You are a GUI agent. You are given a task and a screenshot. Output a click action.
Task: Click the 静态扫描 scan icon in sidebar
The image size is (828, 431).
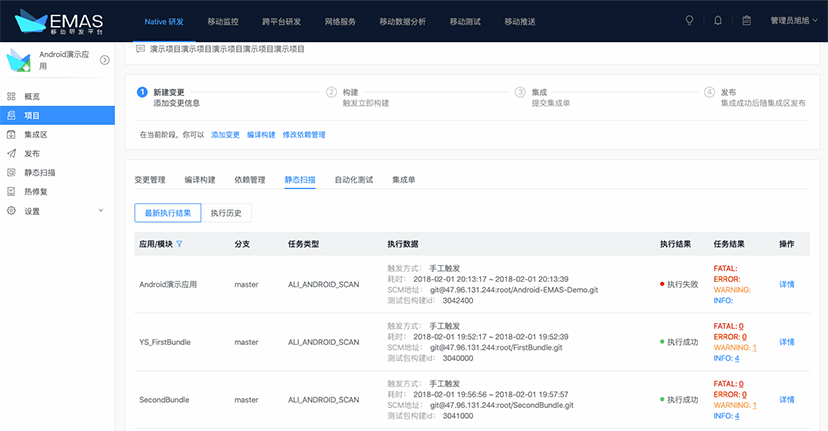(x=12, y=173)
